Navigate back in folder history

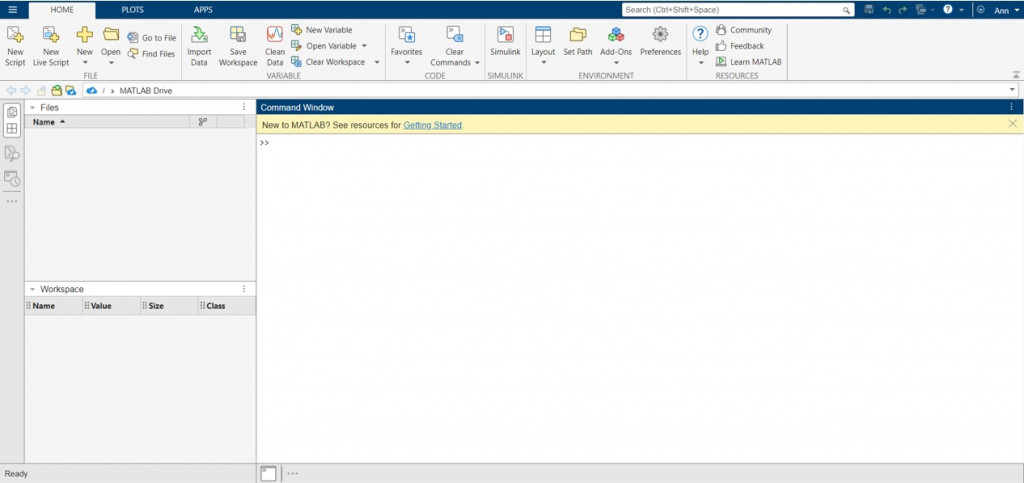pyautogui.click(x=11, y=90)
